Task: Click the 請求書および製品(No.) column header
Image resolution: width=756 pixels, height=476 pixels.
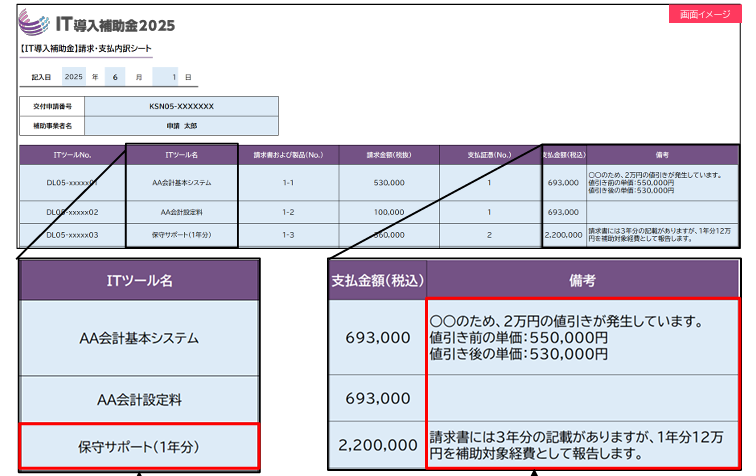Action: (288, 155)
